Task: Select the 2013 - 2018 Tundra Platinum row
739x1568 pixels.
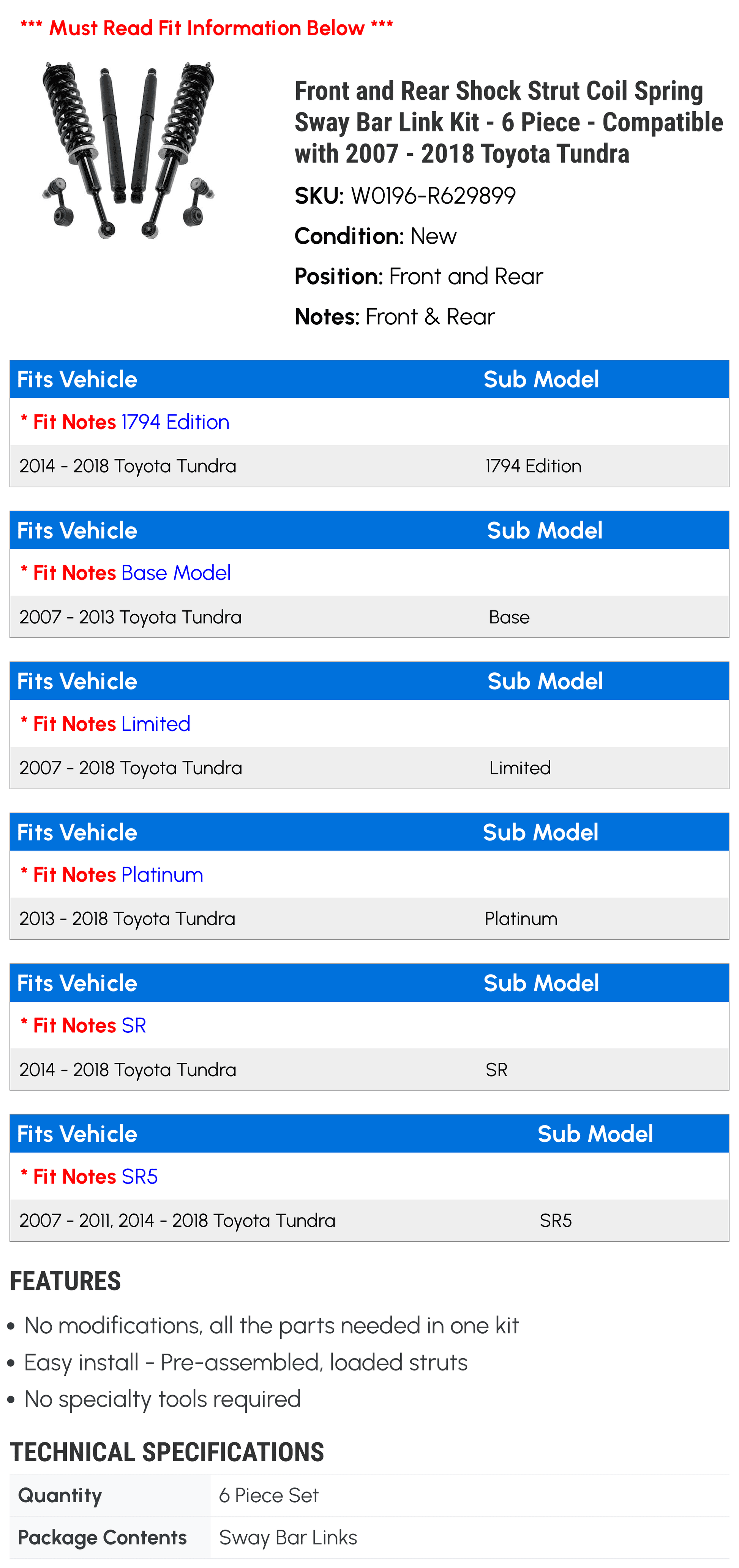Action: 369,918
